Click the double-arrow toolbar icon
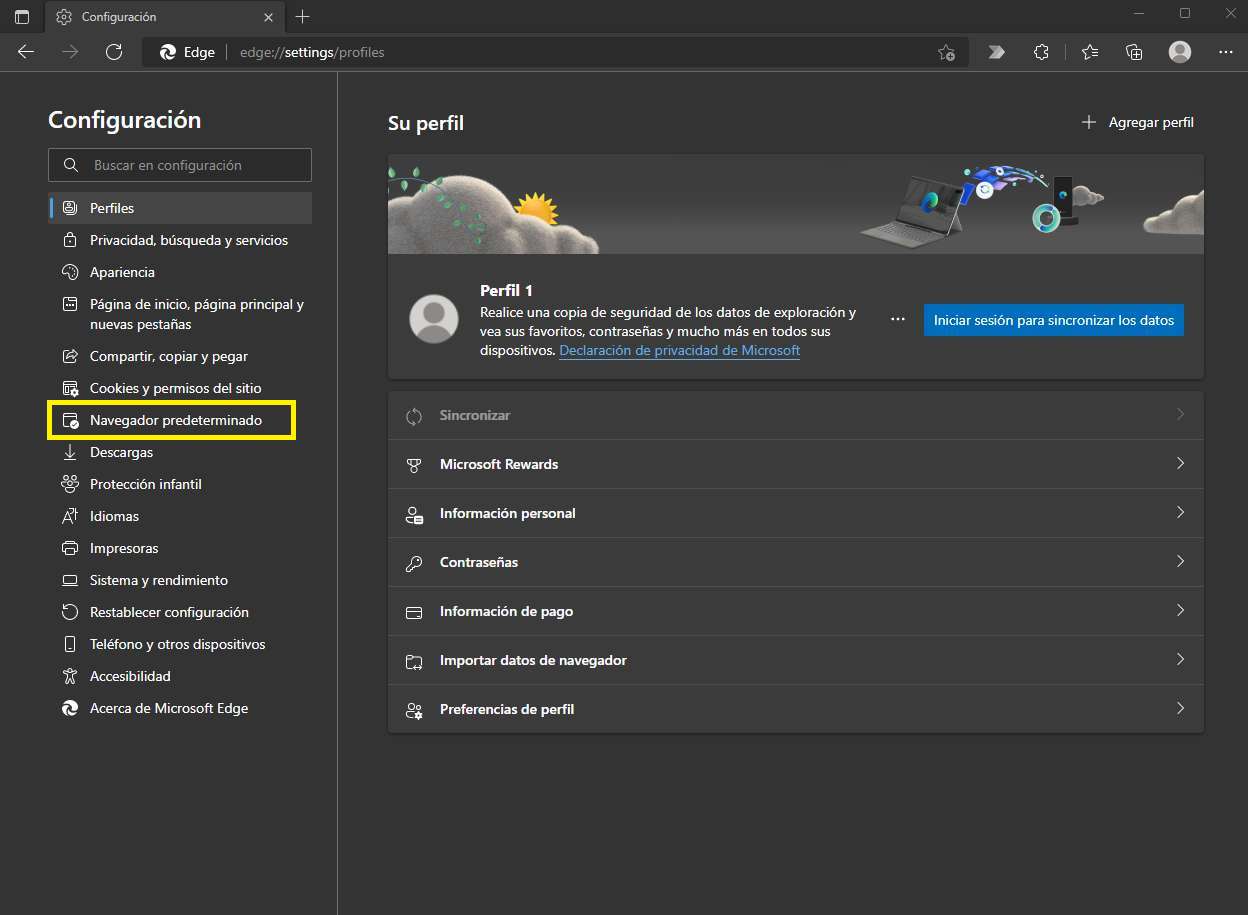1248x915 pixels. pos(996,52)
